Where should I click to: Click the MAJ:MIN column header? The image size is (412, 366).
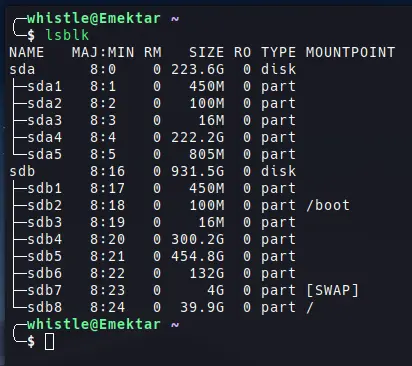[x=103, y=52]
